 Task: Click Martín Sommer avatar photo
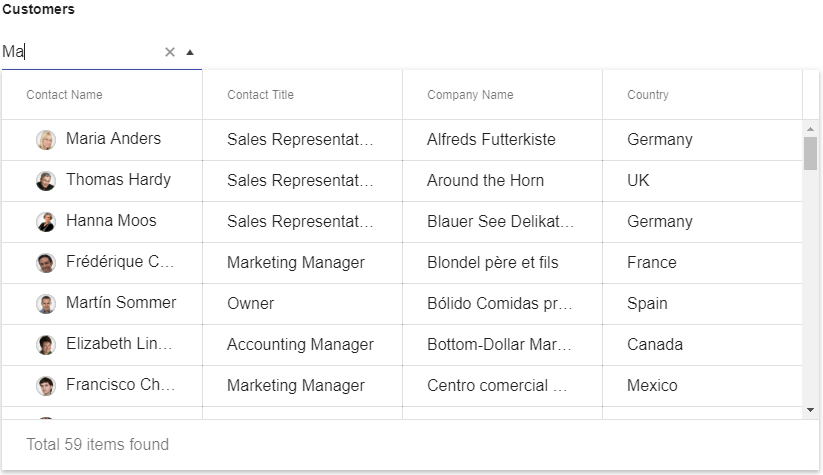(x=46, y=303)
